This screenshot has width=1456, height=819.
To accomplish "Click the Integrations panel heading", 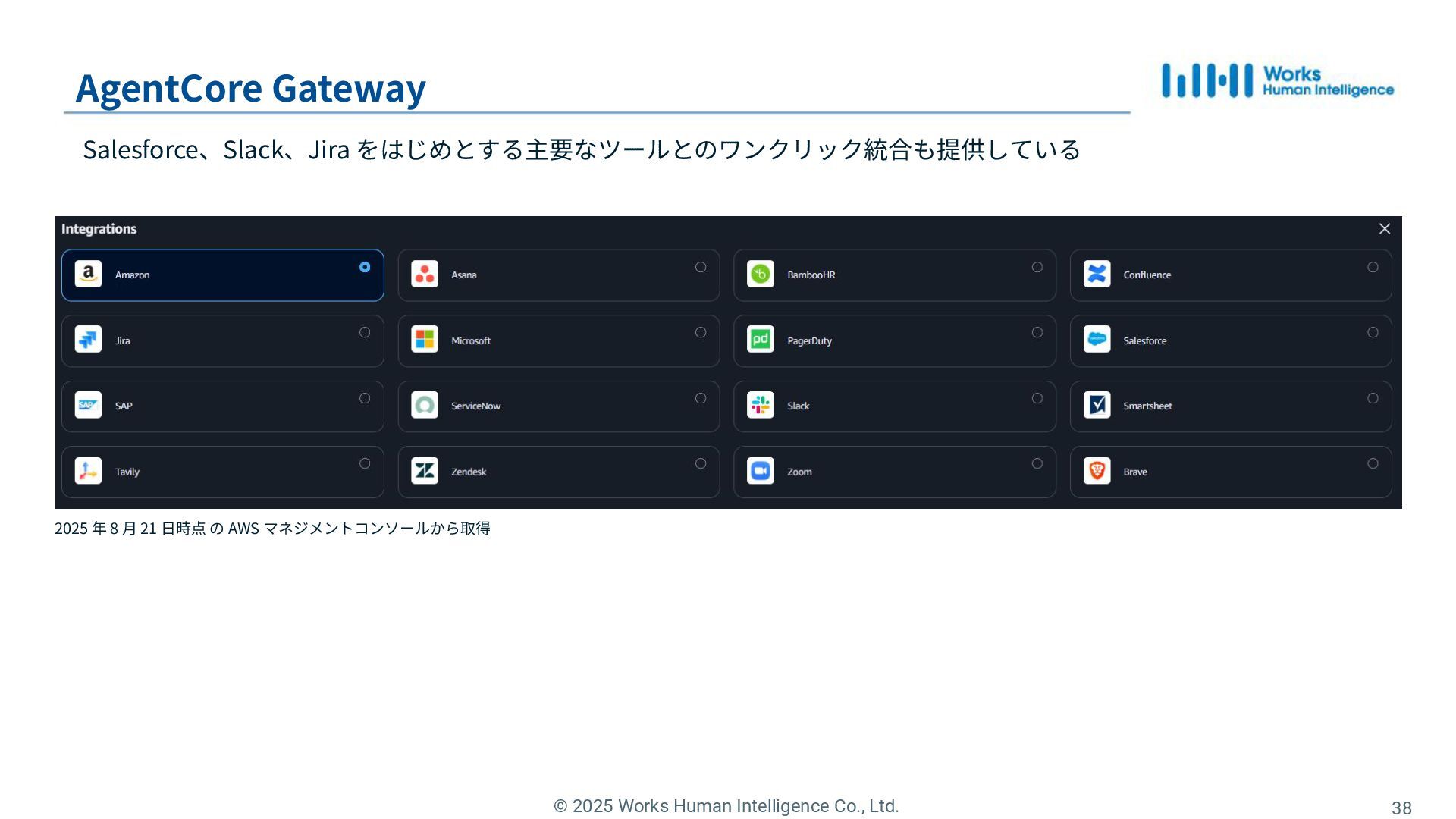I will tap(99, 229).
